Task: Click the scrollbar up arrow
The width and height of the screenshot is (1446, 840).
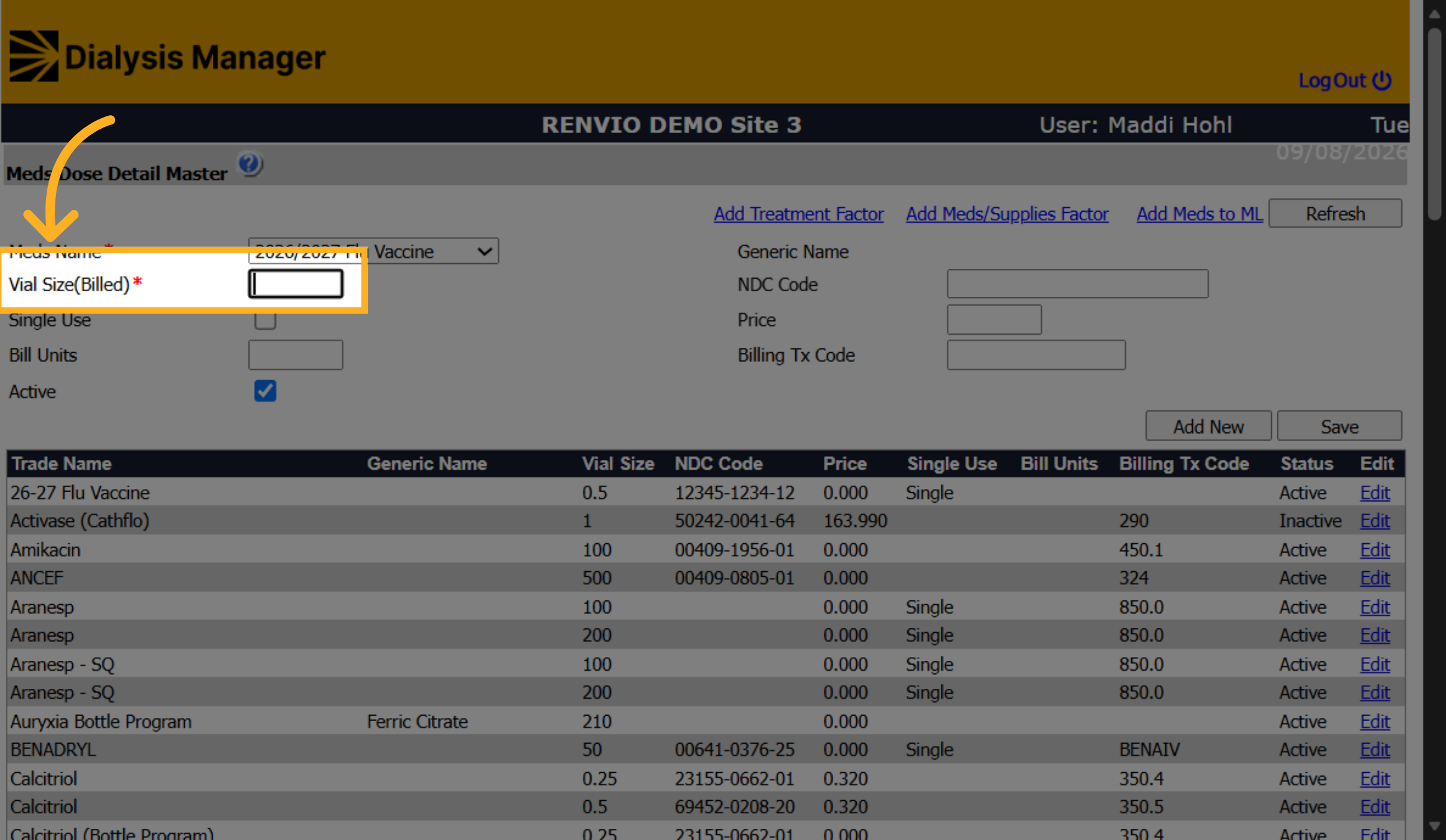Action: tap(1435, 14)
